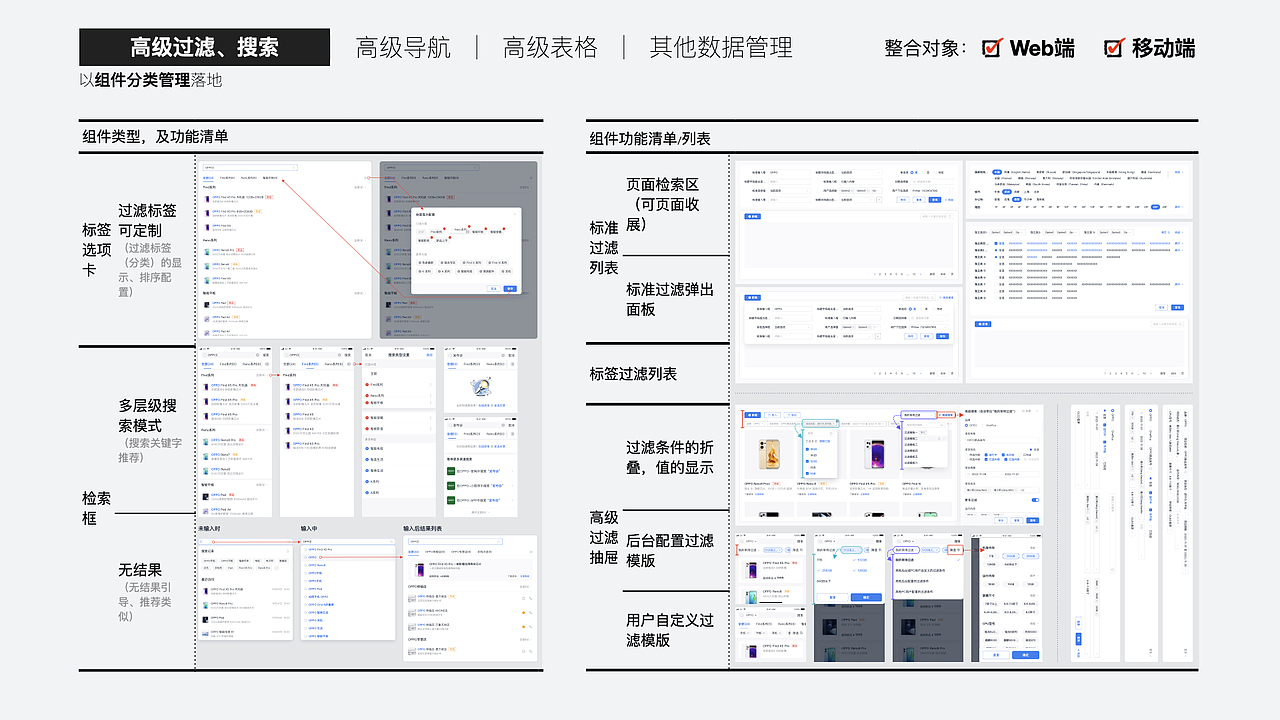The height and width of the screenshot is (720, 1280).
Task: Switch to the 高级表格 tab
Action: click(x=550, y=47)
